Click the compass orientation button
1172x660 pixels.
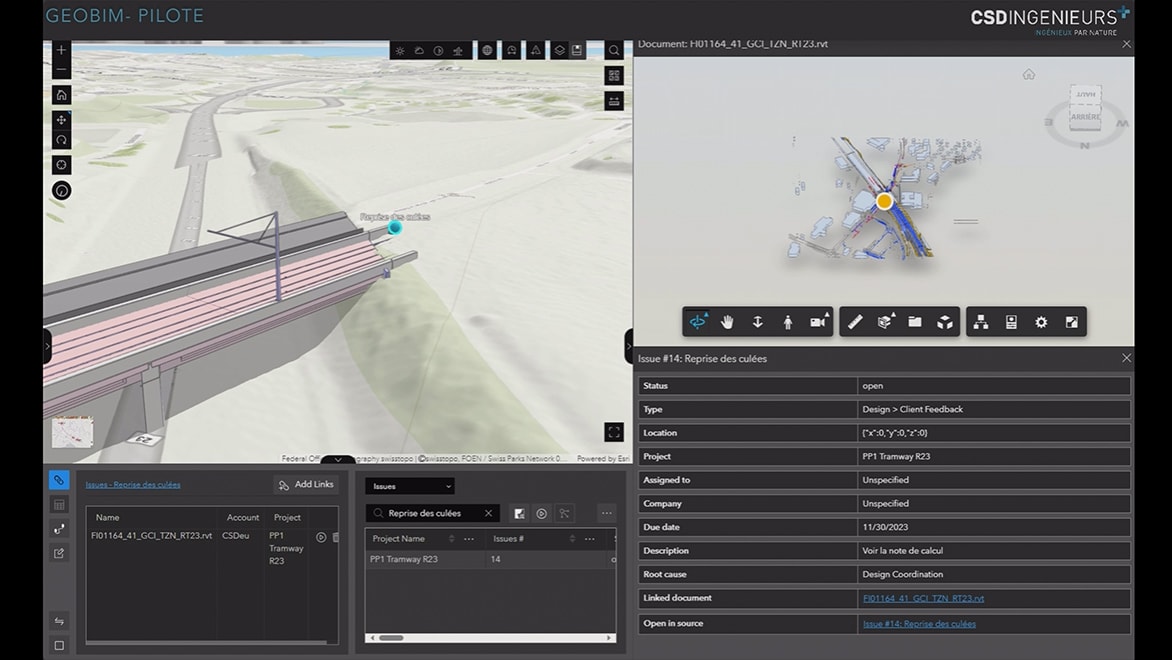click(x=61, y=190)
